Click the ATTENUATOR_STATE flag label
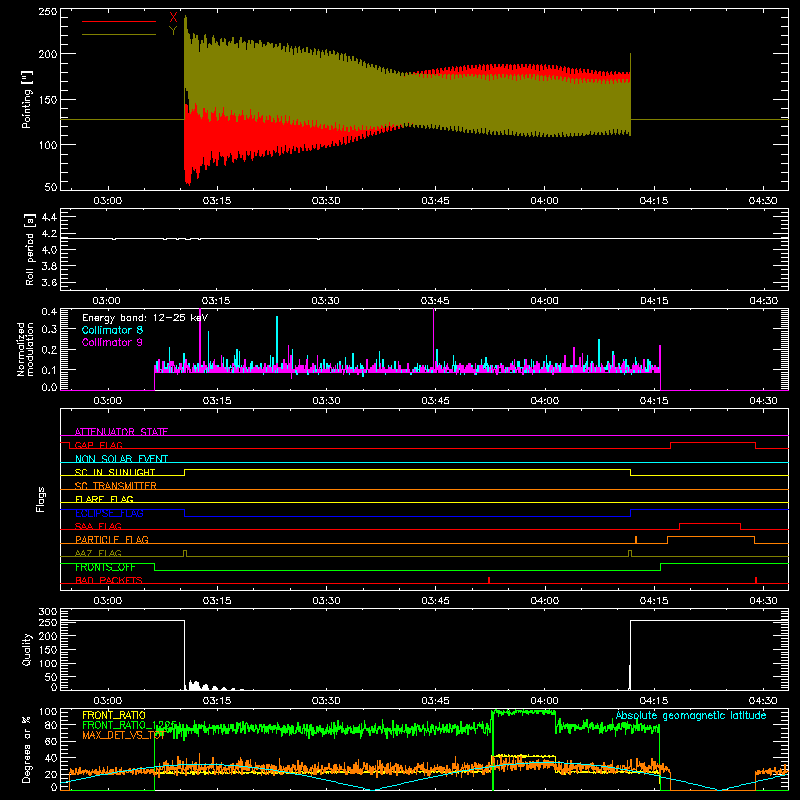Image resolution: width=800 pixels, height=800 pixels. click(121, 432)
